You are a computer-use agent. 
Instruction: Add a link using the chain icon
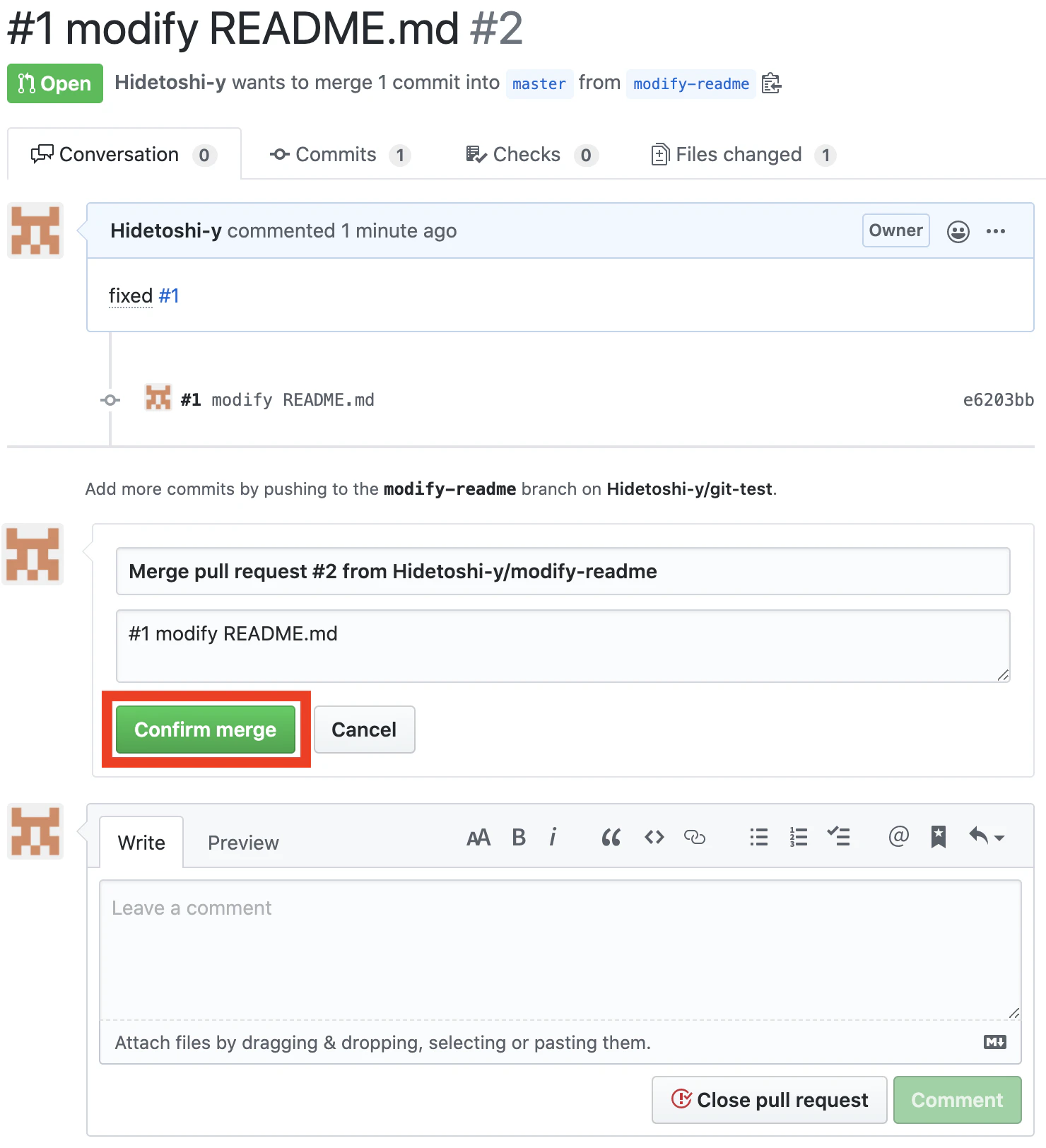tap(695, 838)
